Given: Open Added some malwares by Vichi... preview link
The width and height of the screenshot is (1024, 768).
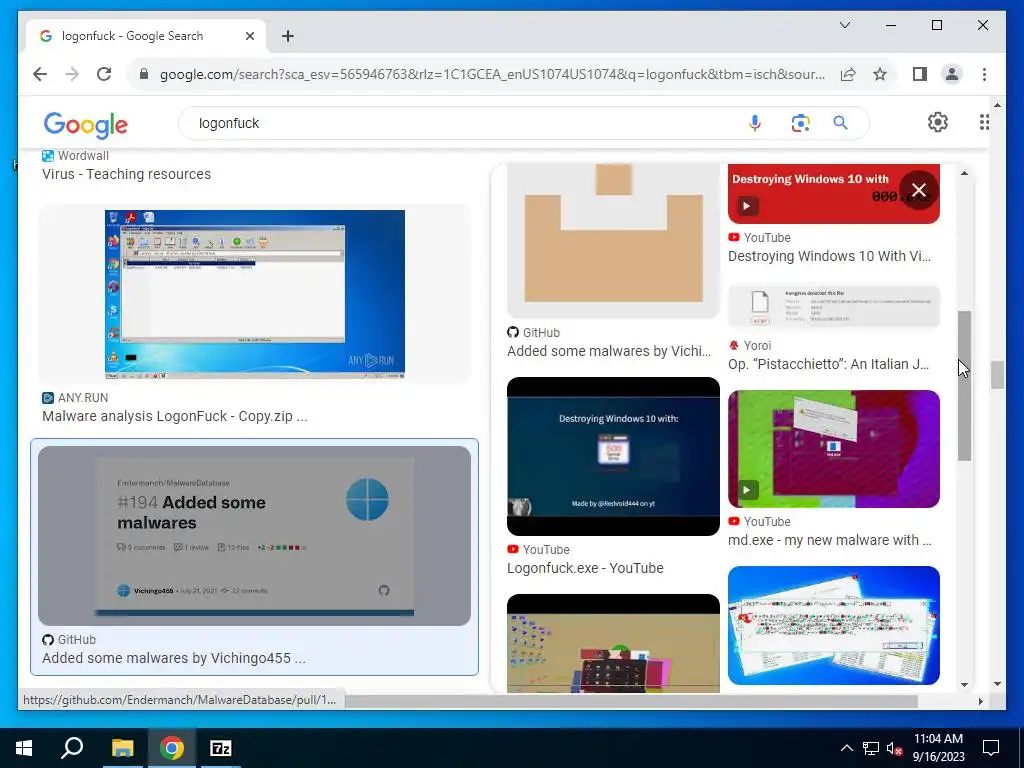Looking at the screenshot, I should [609, 351].
